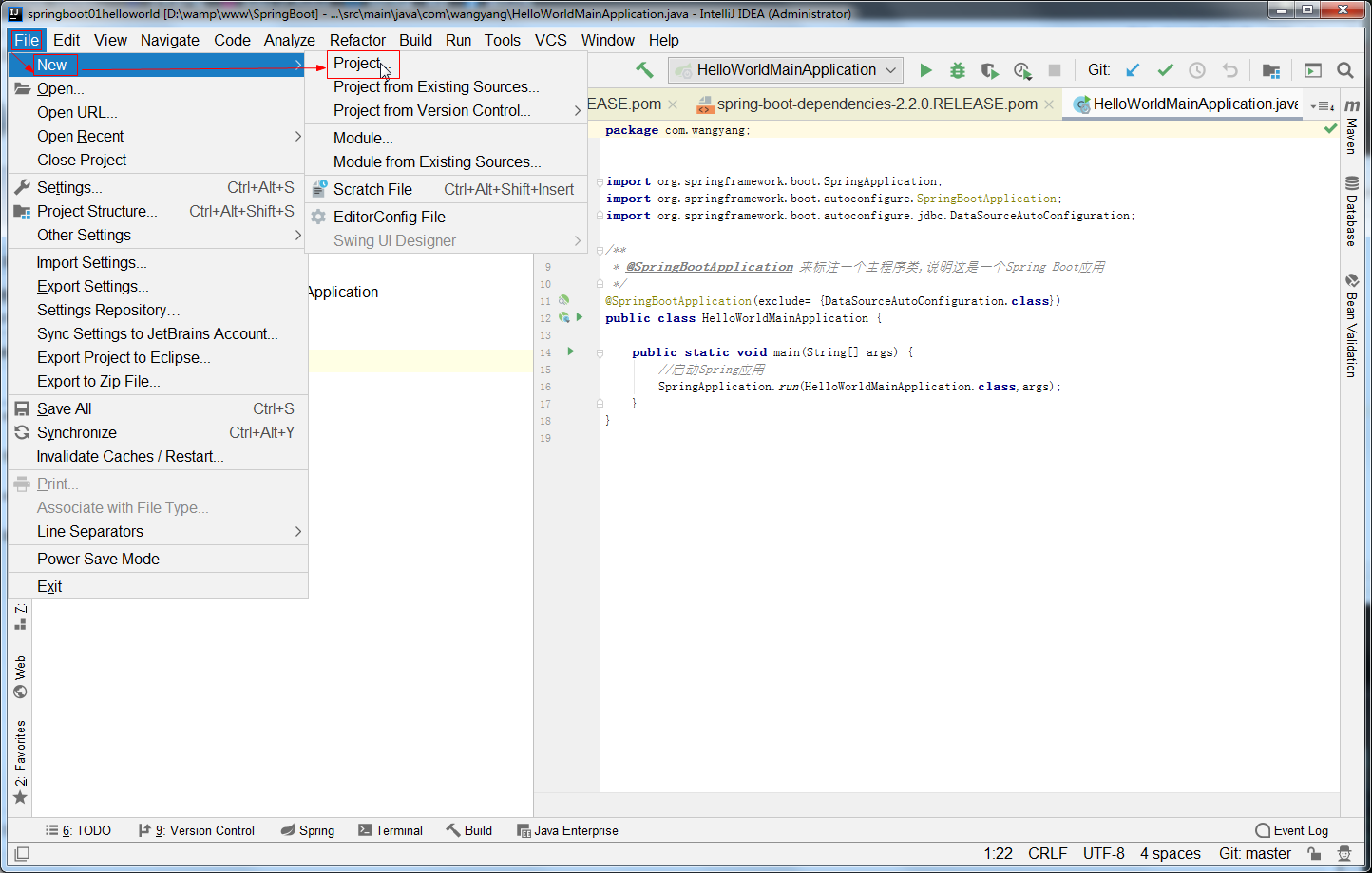Click Run with Coverage icon
Viewport: 1372px width, 873px height.
(x=989, y=70)
